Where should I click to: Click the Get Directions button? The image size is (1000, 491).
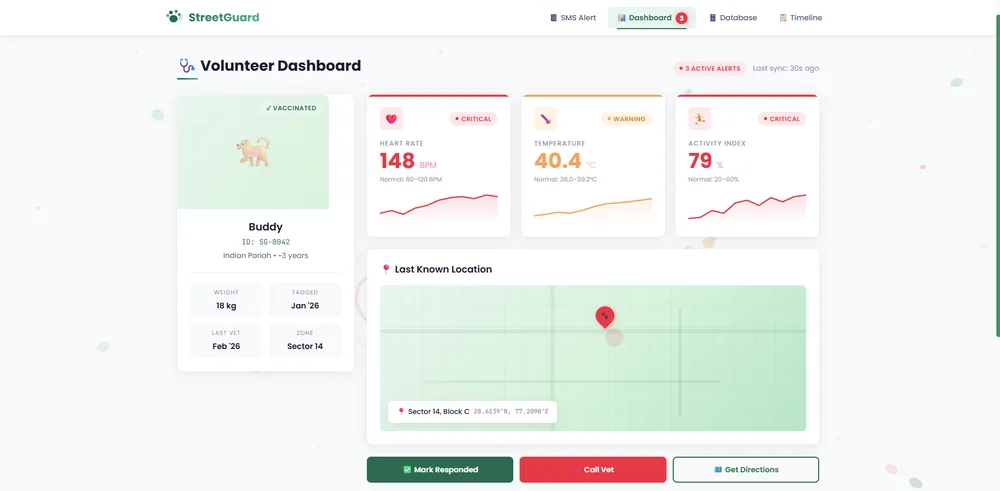click(746, 470)
